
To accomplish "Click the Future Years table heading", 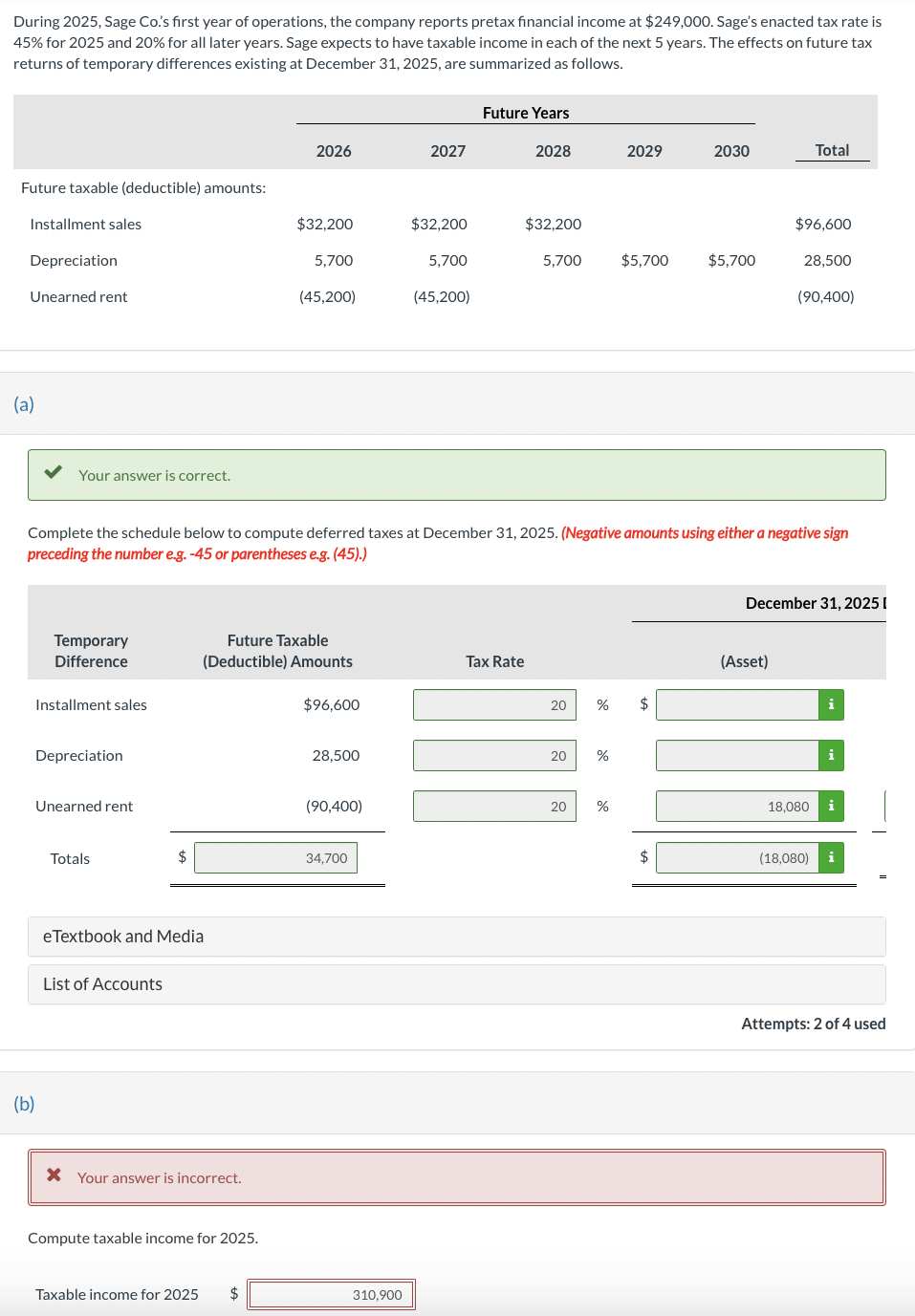I will 526,113.
